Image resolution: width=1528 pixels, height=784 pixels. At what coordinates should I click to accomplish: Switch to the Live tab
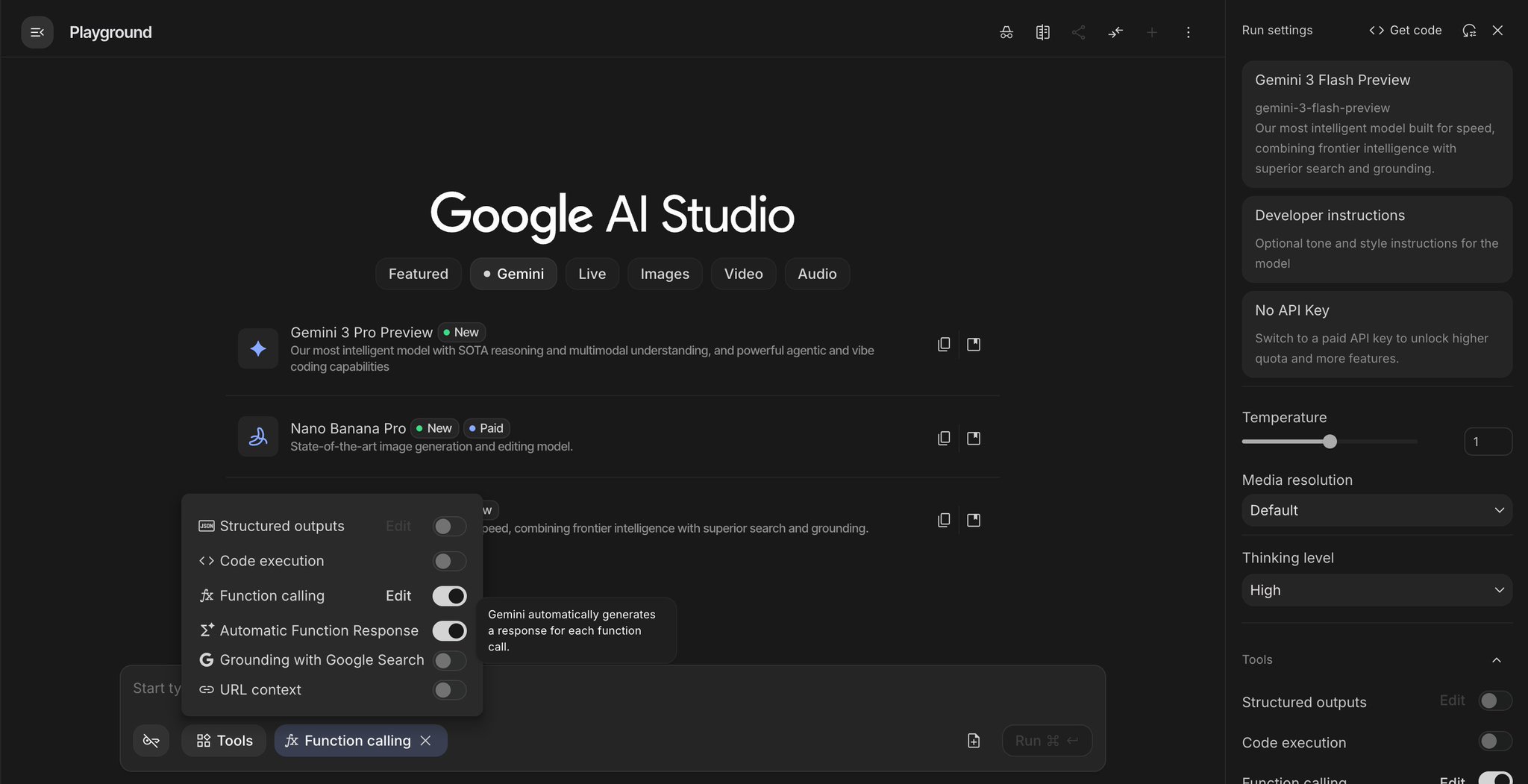(x=592, y=274)
